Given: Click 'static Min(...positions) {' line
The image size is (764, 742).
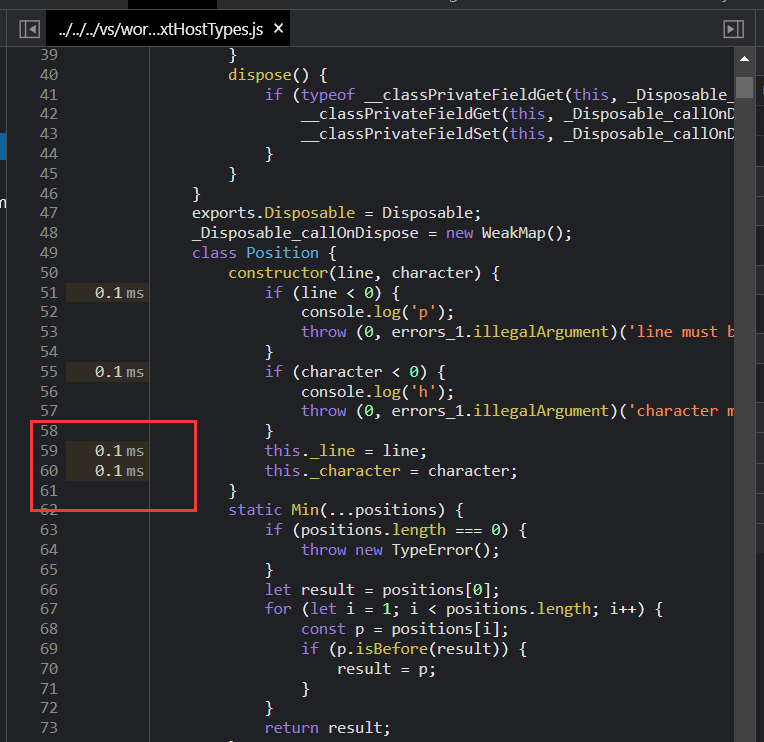Looking at the screenshot, I should pos(345,510).
